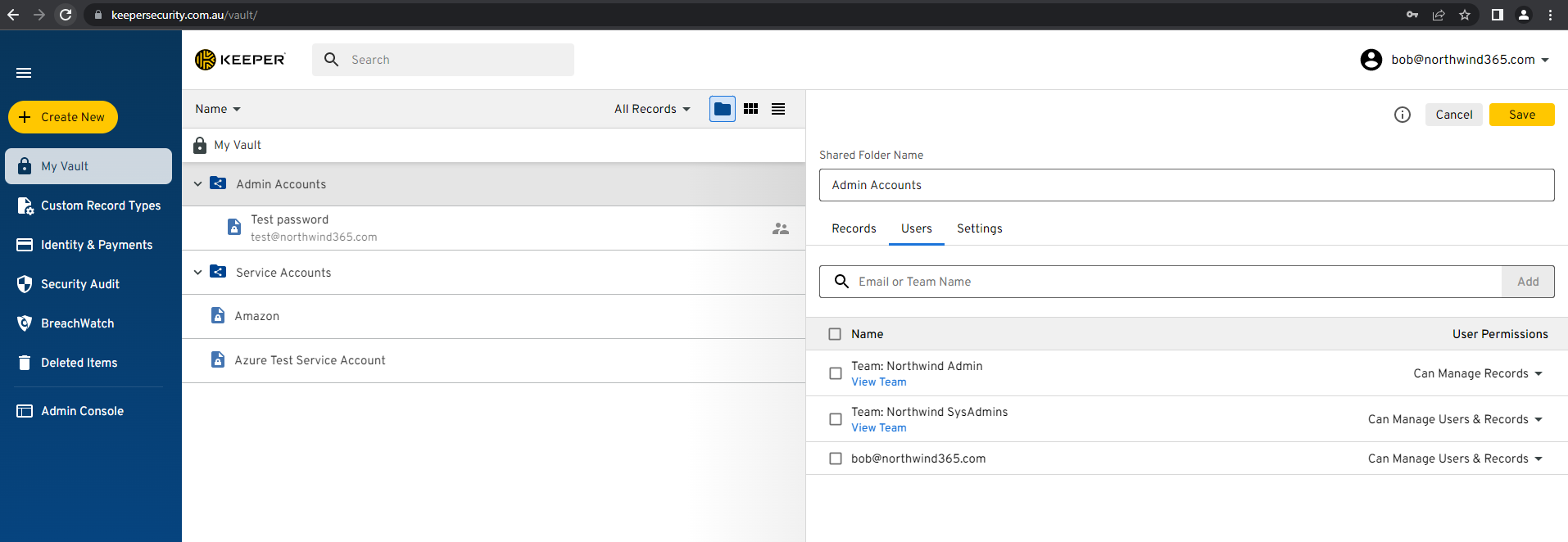The image size is (1568, 542).
Task: Check the Team: Northwind Admin checkbox
Action: (x=835, y=373)
